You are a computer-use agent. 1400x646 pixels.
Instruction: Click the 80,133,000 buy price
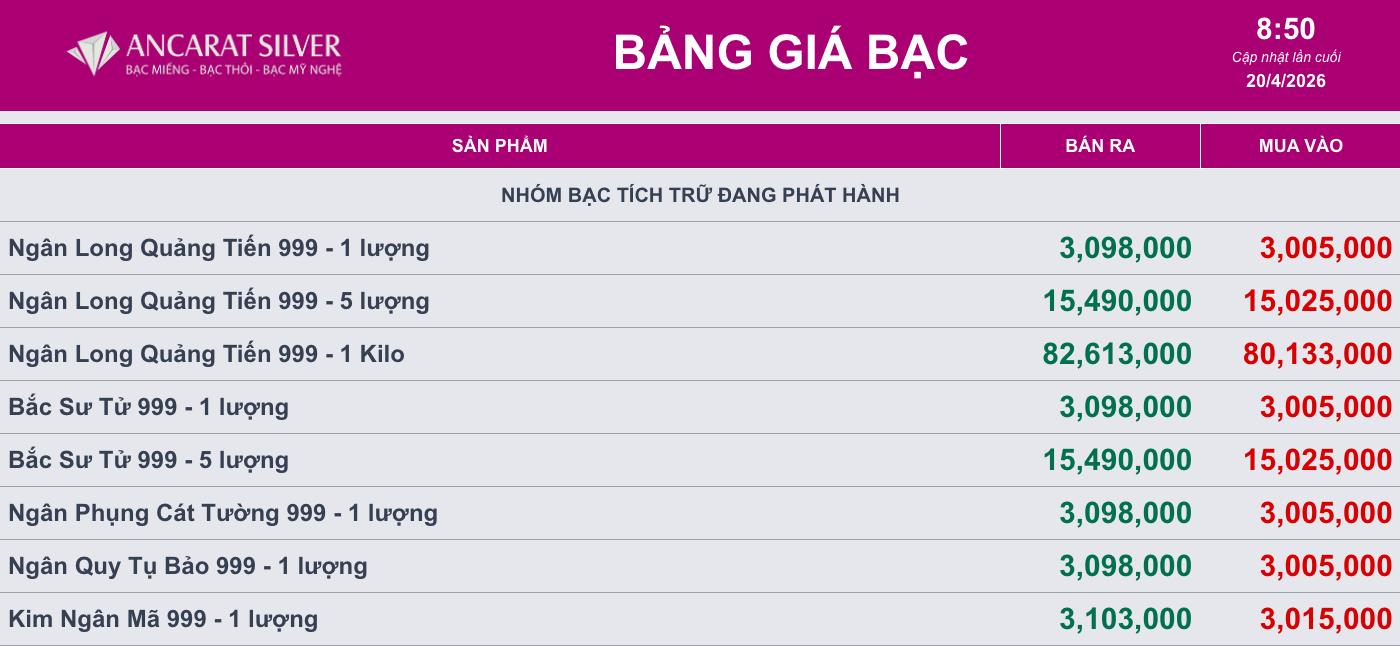click(x=1317, y=354)
